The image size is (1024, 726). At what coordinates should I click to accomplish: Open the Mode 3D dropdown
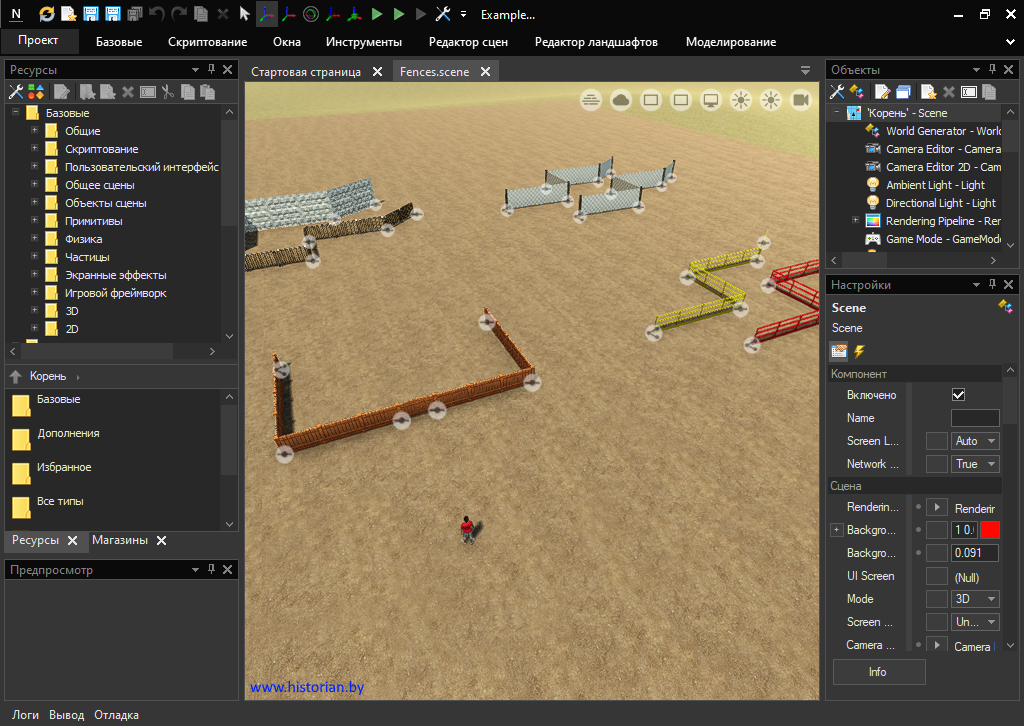(975, 599)
